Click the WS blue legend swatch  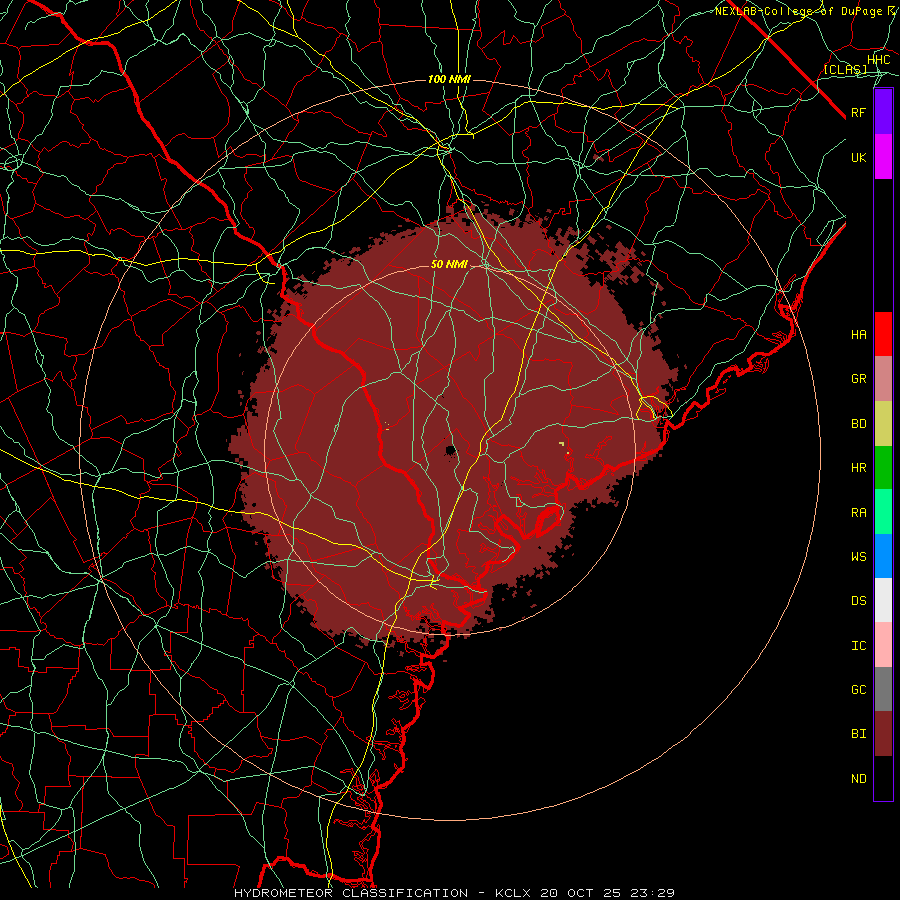pyautogui.click(x=883, y=556)
